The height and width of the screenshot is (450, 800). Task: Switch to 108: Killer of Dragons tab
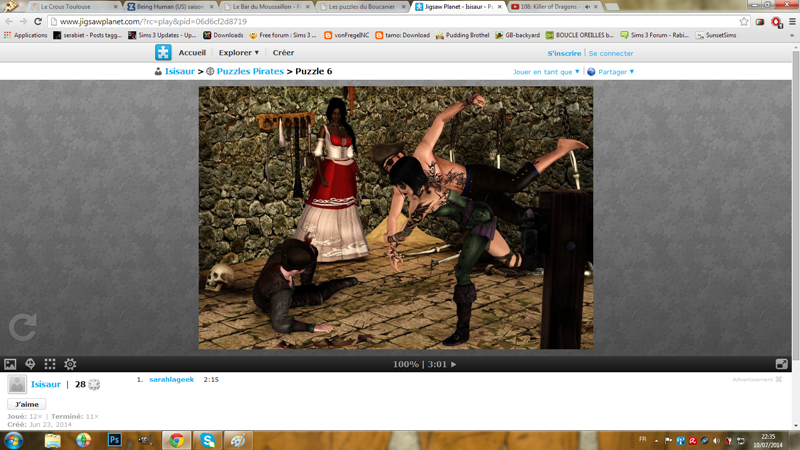click(554, 7)
